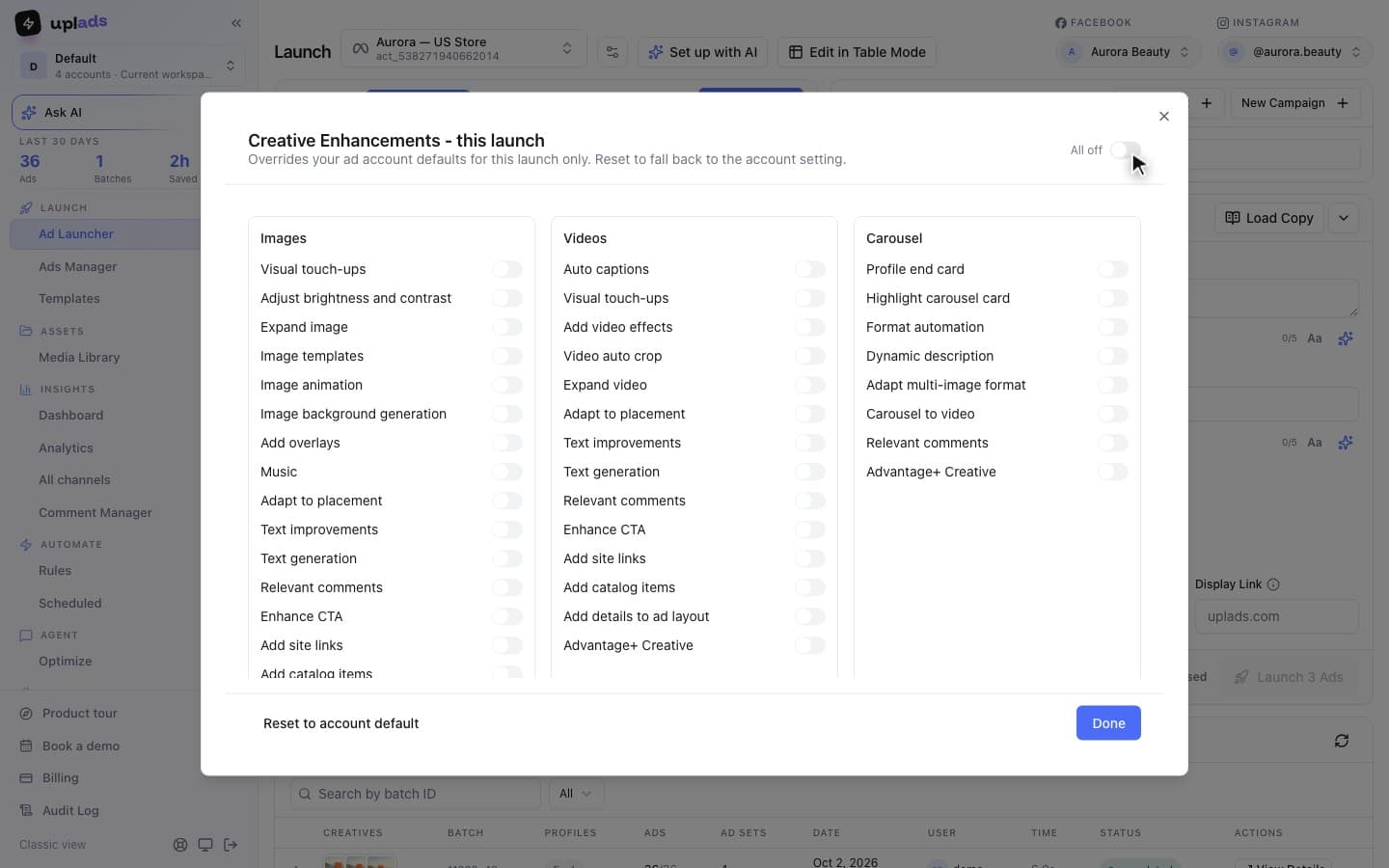
Task: Click the Classic view link
Action: point(53,845)
